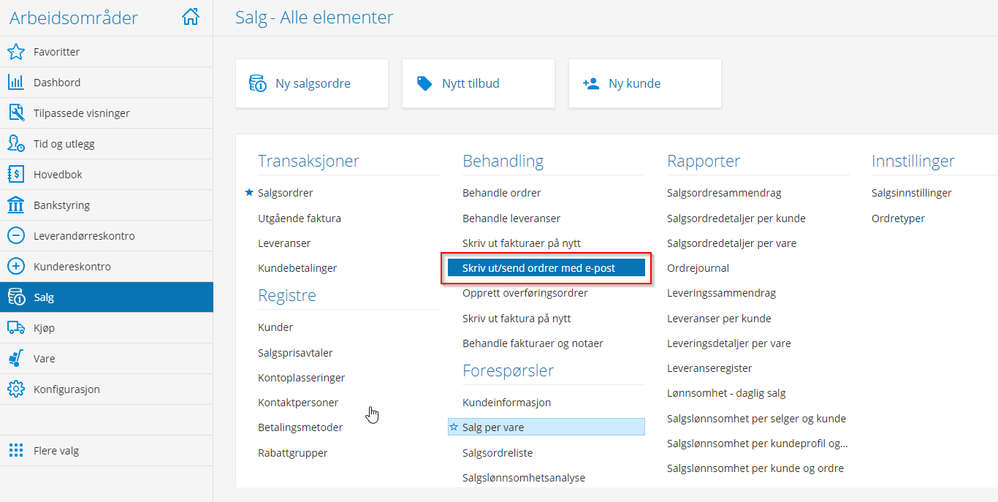Create Ny kunde
This screenshot has height=502, width=998.
tap(645, 83)
